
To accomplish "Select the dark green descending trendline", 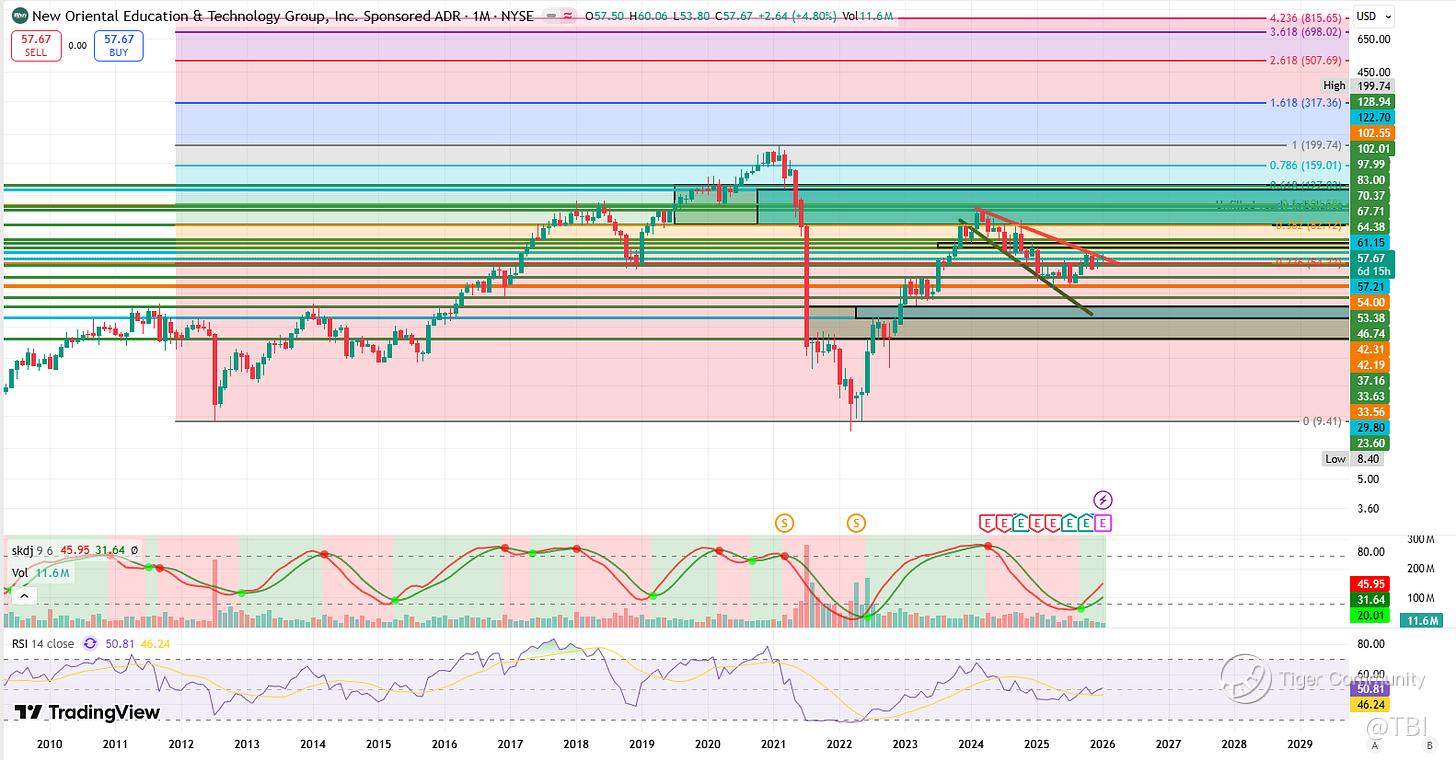I will click(x=1025, y=267).
